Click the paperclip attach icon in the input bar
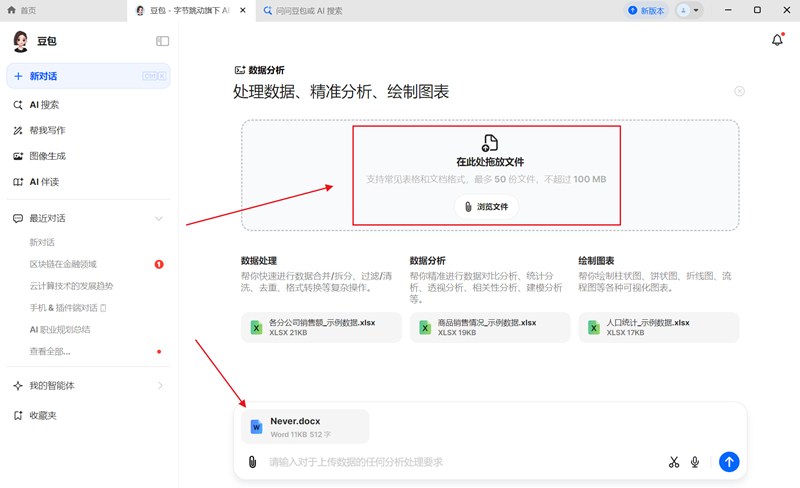800x488 pixels. (x=252, y=462)
